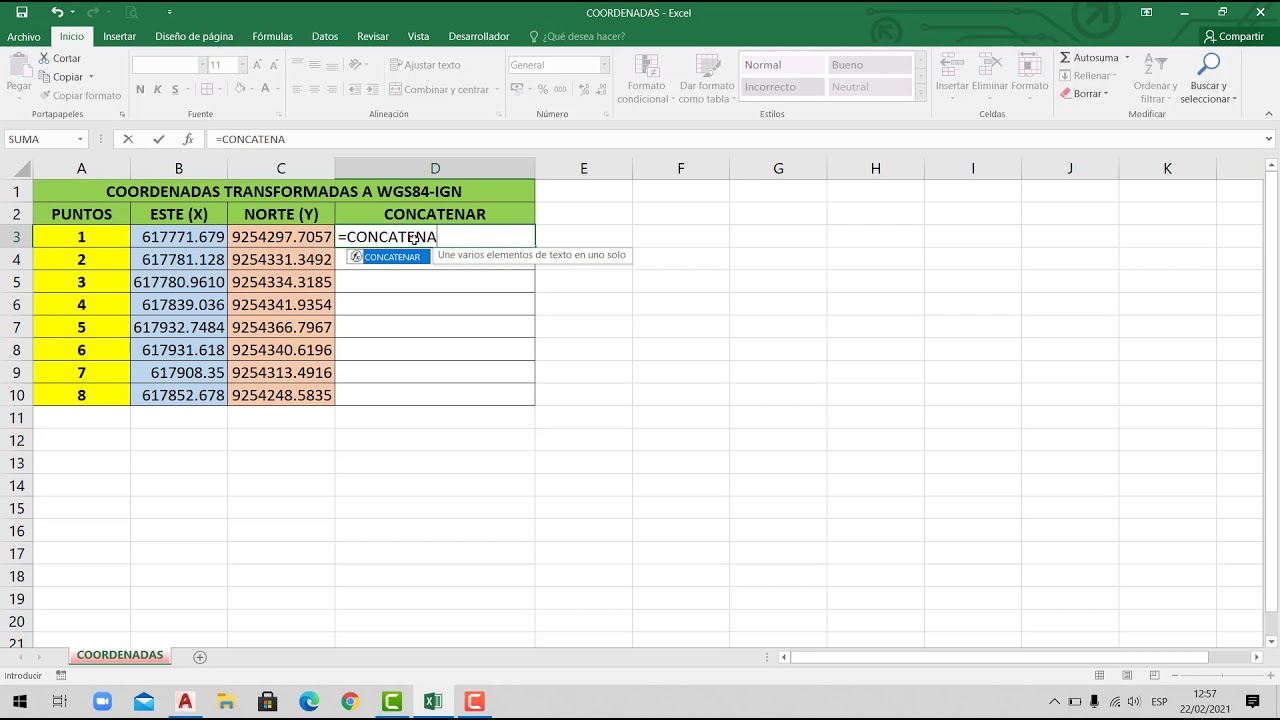This screenshot has width=1280, height=720.
Task: Click the fill color paint bucket
Action: tap(240, 89)
